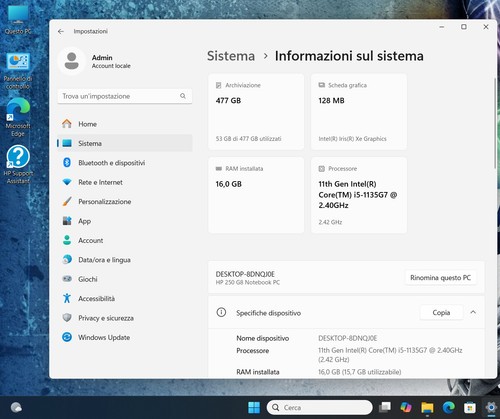Focus the Trova un'impostazione search field

(x=125, y=96)
